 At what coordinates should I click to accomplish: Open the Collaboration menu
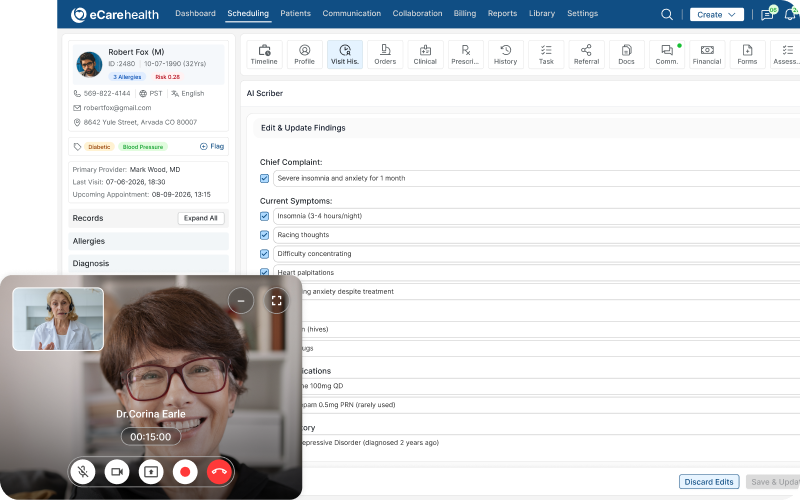[x=417, y=13]
